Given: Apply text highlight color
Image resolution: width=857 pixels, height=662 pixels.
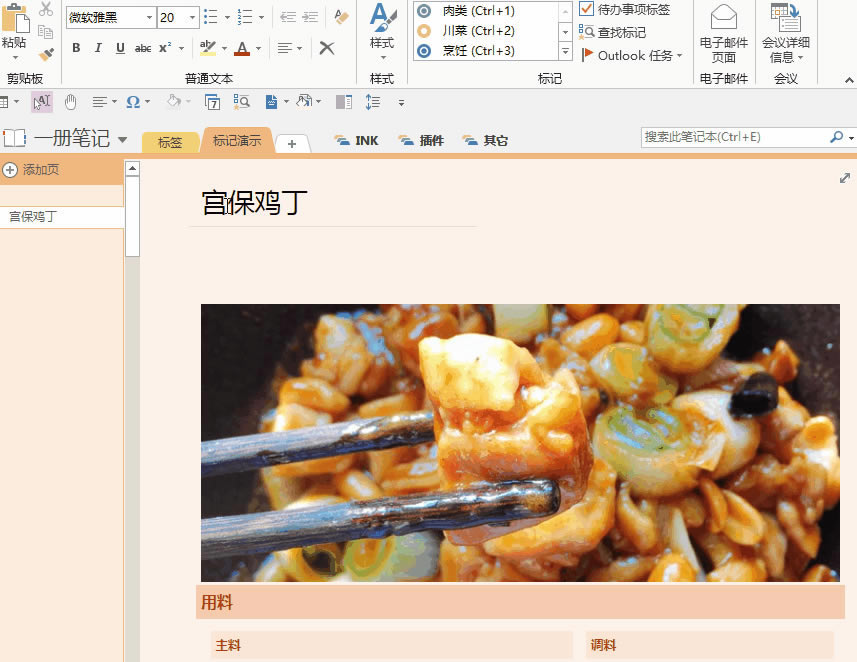Looking at the screenshot, I should 207,48.
